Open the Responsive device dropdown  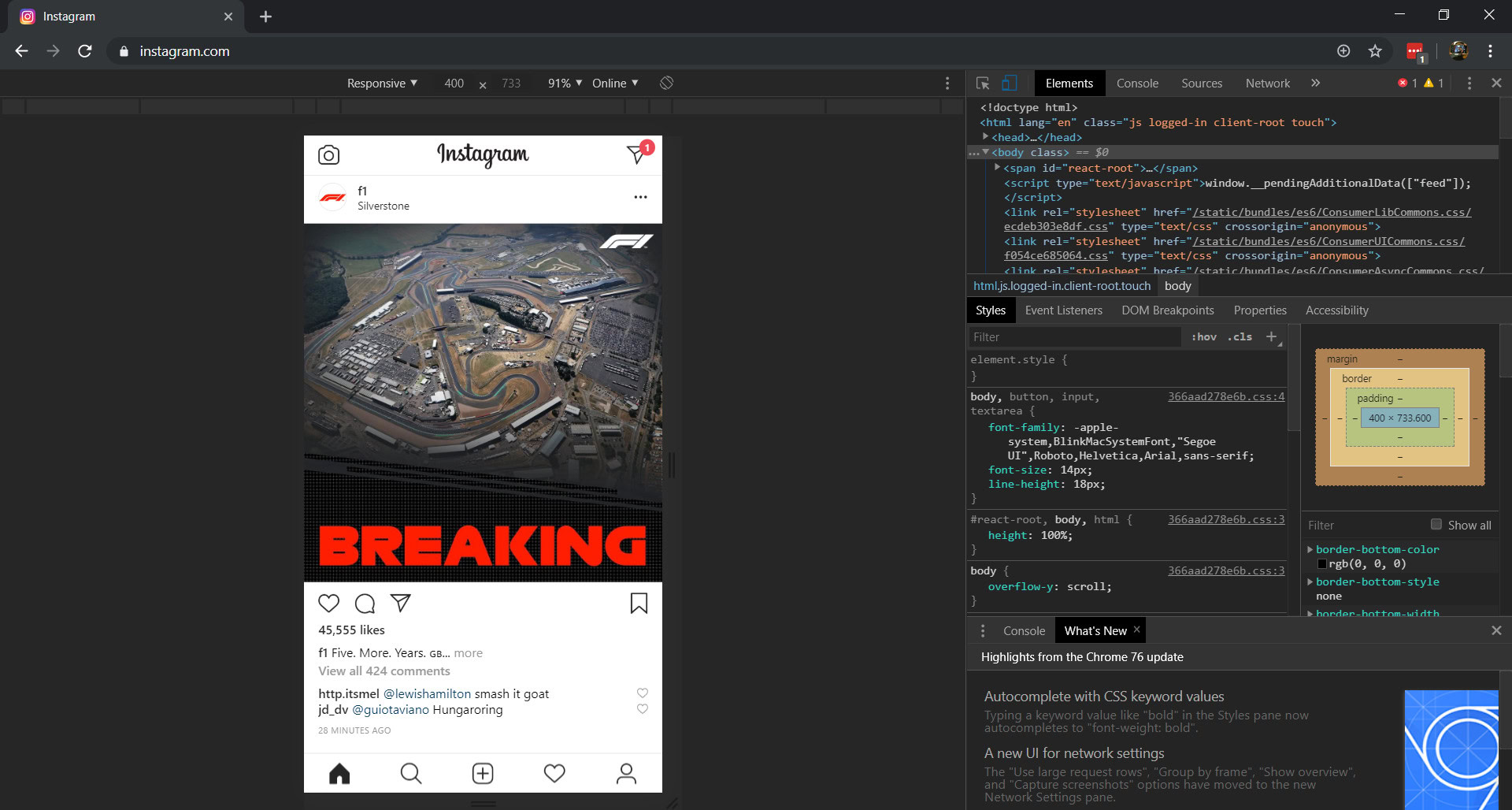point(382,83)
